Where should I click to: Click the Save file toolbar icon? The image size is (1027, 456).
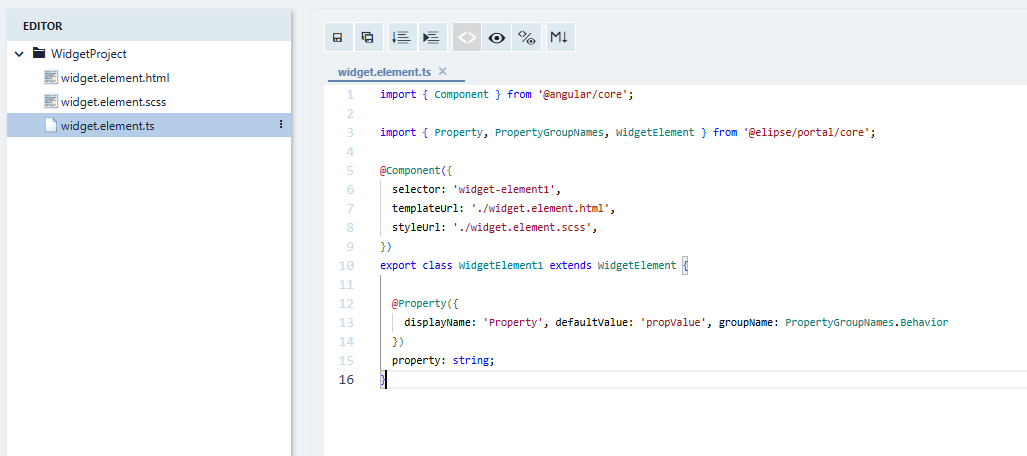(337, 38)
